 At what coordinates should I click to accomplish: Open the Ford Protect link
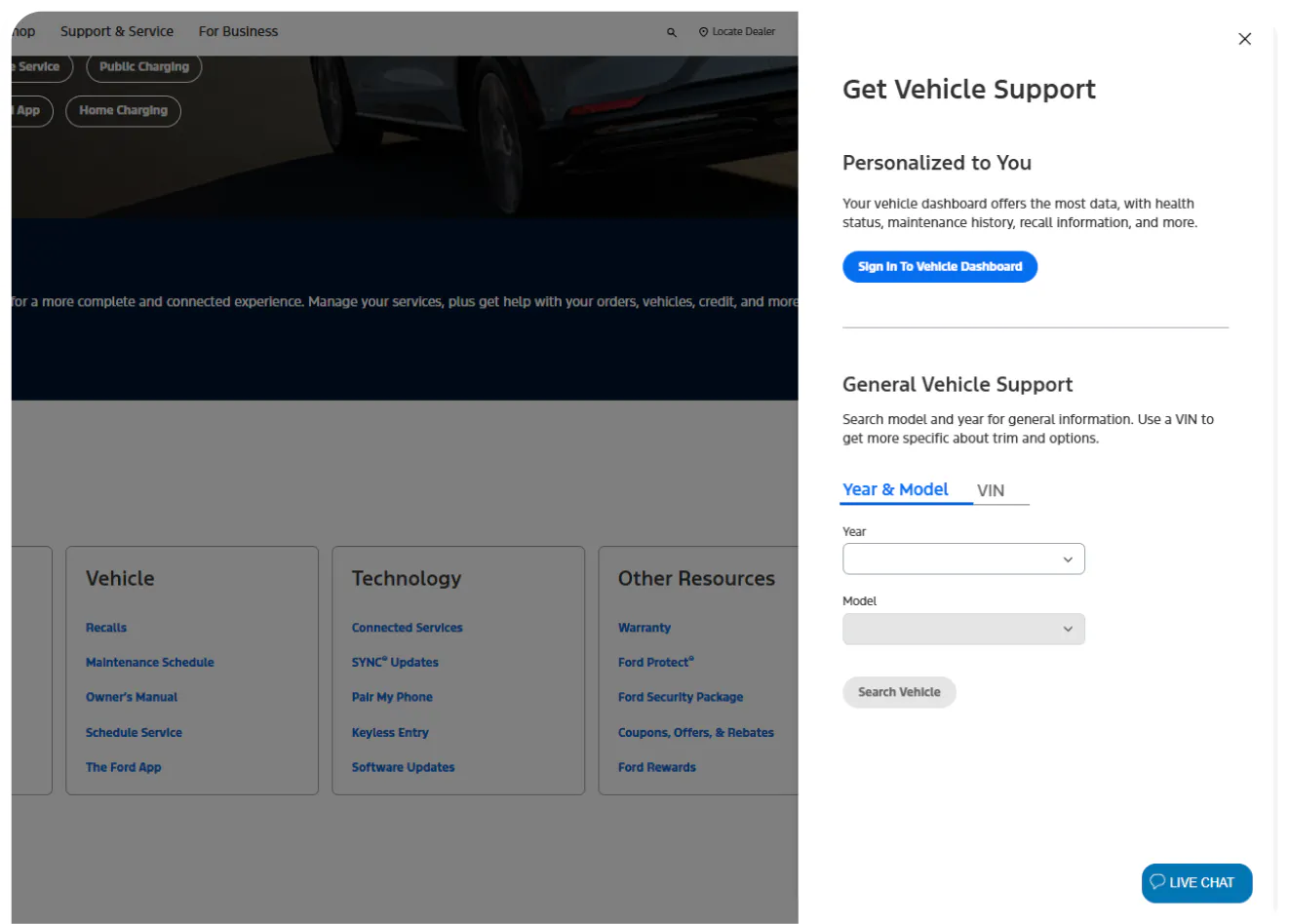pyautogui.click(x=656, y=662)
